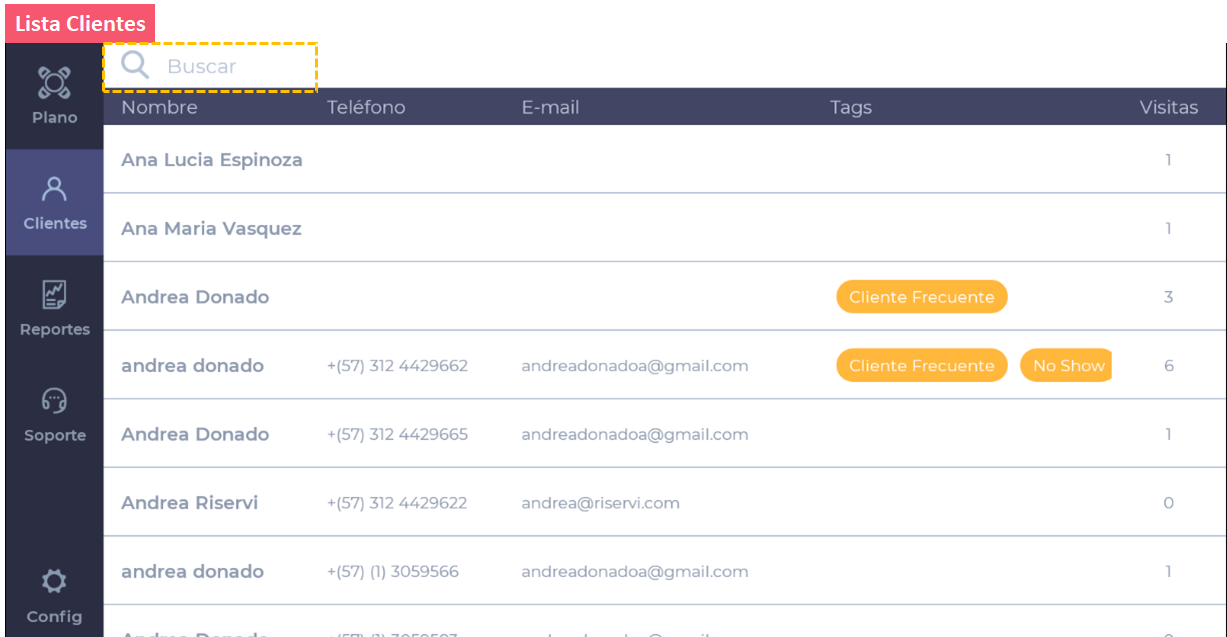
Task: Select the Clientes person icon
Action: (54, 189)
